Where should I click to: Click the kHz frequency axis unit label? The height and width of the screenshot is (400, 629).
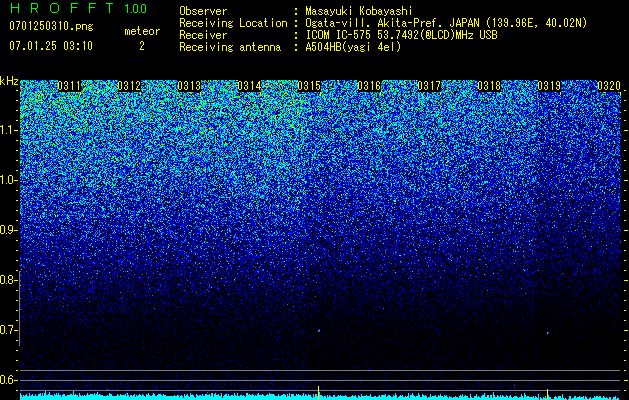(9, 81)
